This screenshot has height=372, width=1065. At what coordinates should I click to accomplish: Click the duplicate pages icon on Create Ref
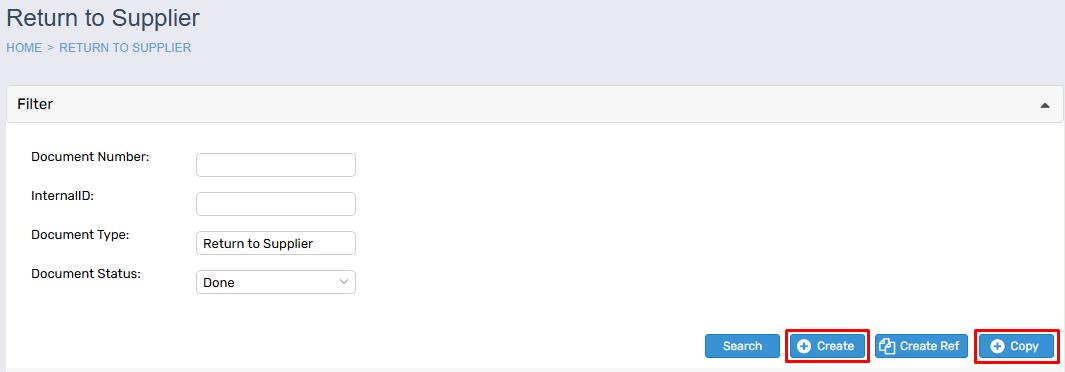click(x=887, y=346)
